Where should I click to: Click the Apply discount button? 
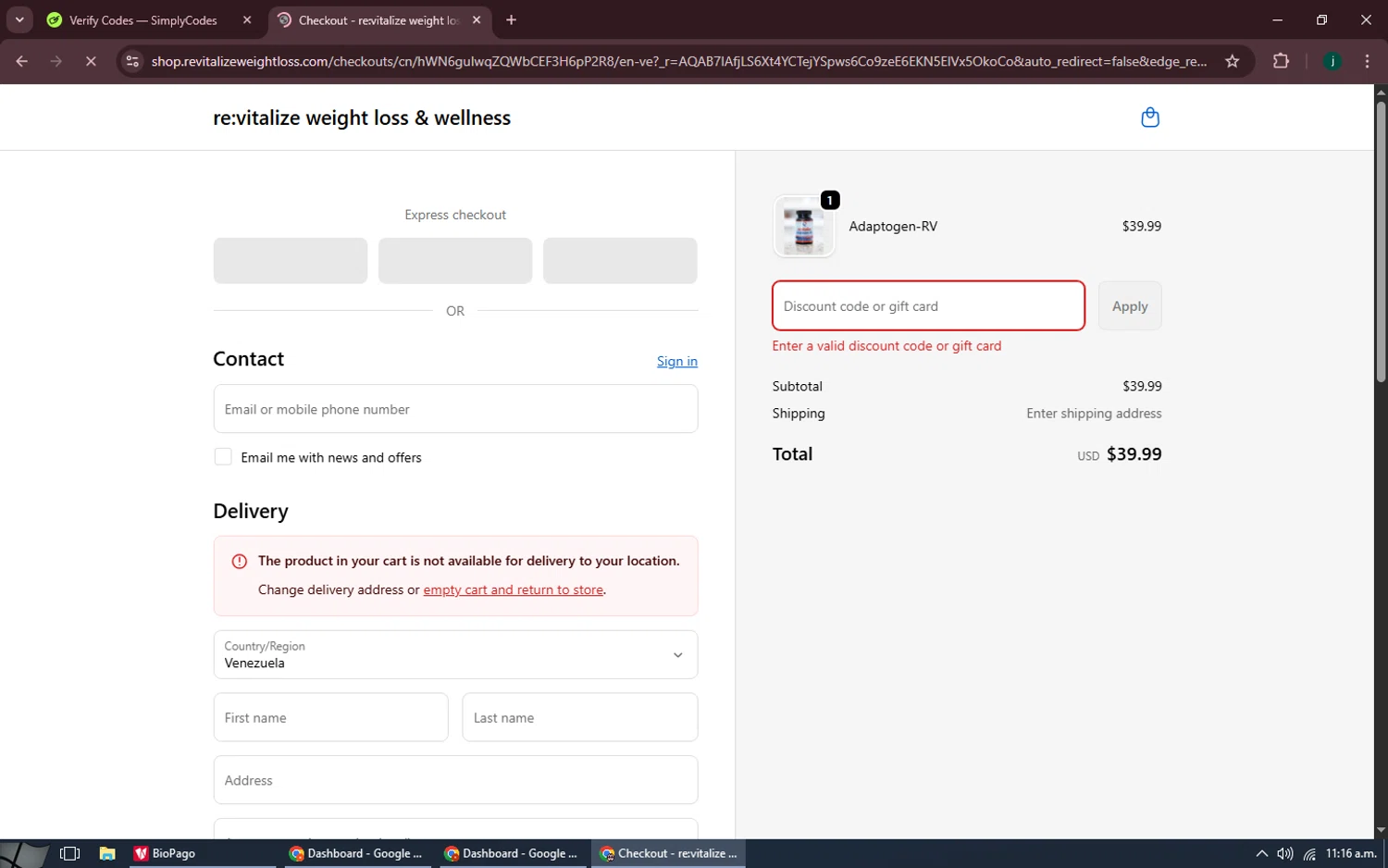pos(1130,305)
